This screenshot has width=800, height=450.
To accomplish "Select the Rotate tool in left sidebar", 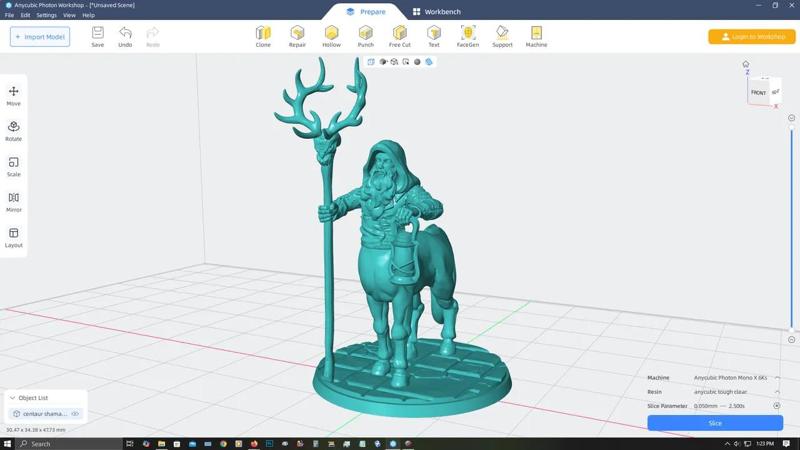I will (x=14, y=131).
